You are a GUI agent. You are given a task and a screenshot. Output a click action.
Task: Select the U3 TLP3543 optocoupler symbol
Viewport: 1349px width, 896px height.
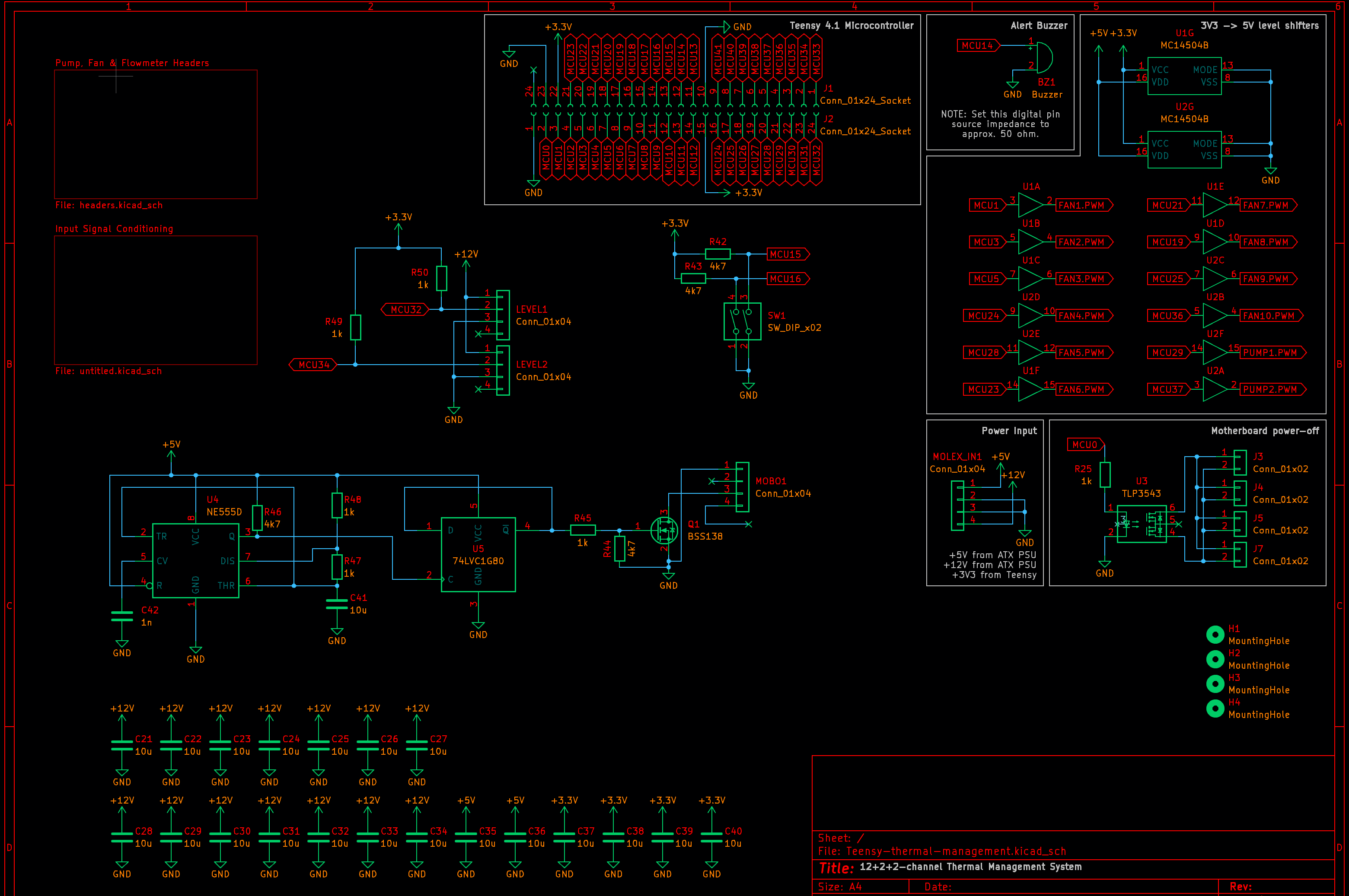tap(1142, 524)
